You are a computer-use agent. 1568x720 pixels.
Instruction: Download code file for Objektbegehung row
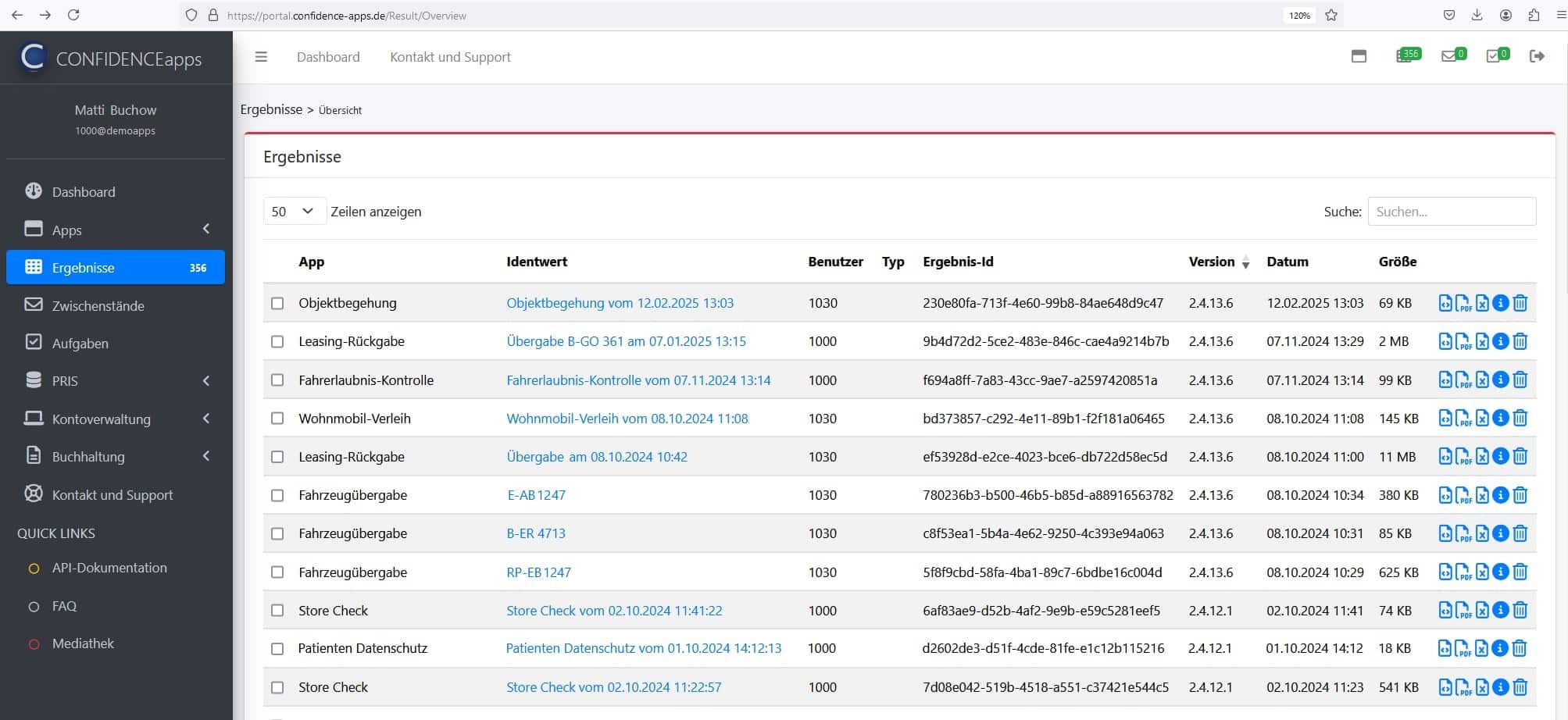(x=1445, y=303)
